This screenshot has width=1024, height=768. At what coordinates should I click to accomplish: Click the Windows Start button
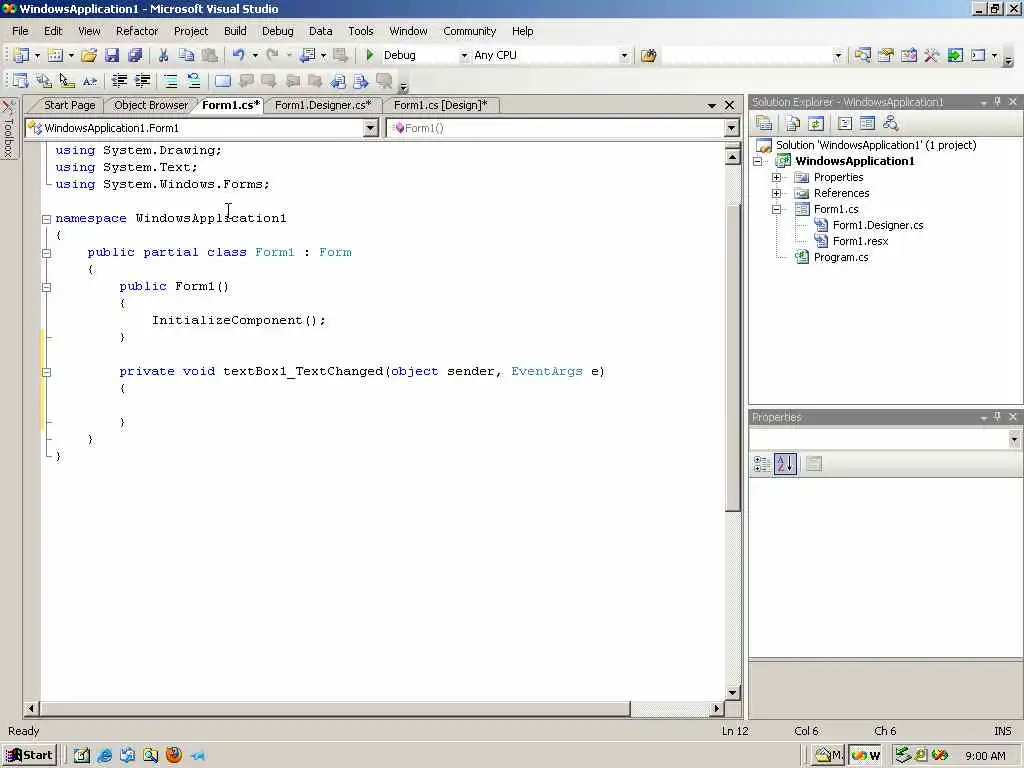pos(29,756)
